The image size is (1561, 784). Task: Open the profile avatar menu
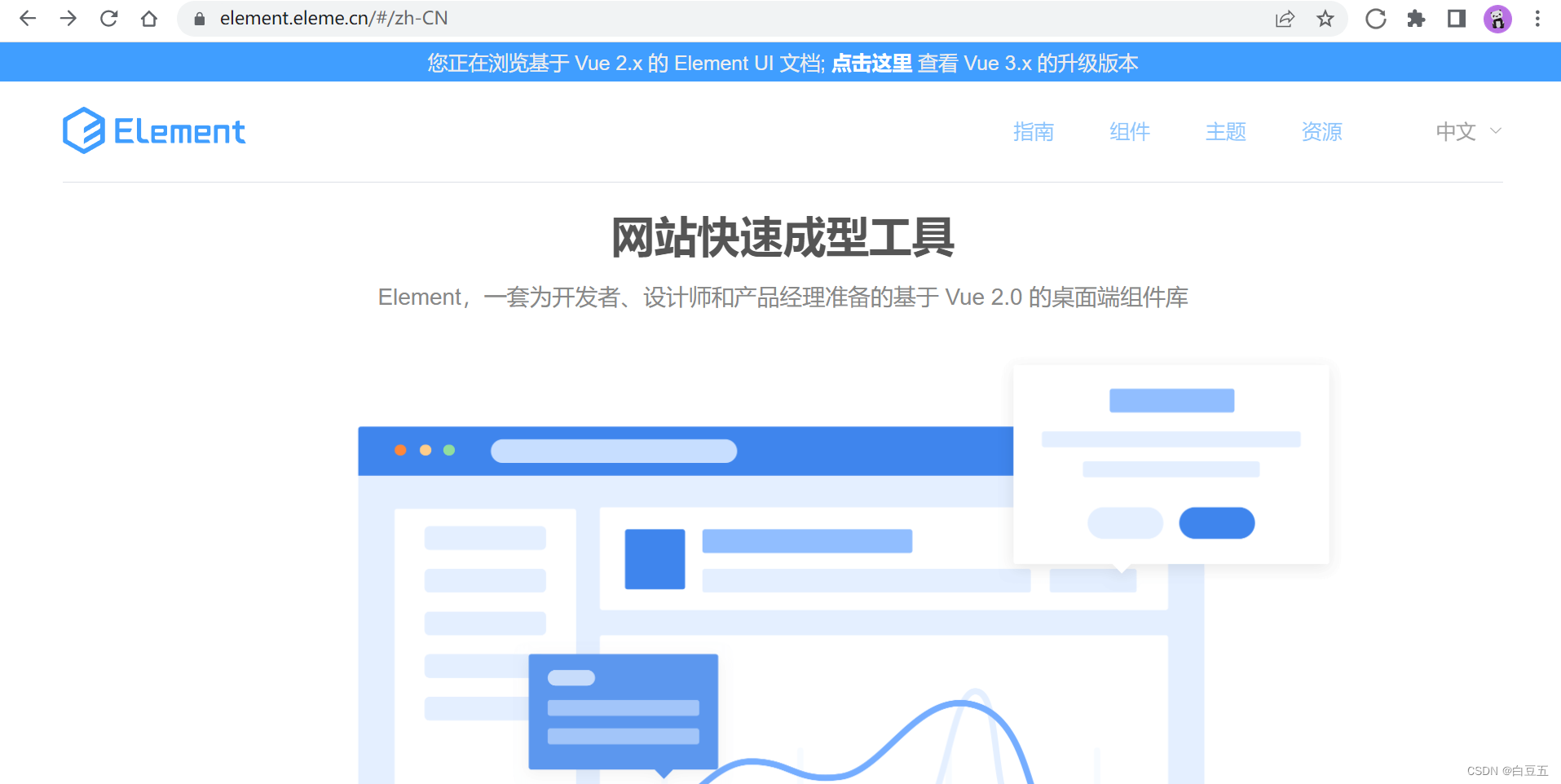[x=1497, y=18]
